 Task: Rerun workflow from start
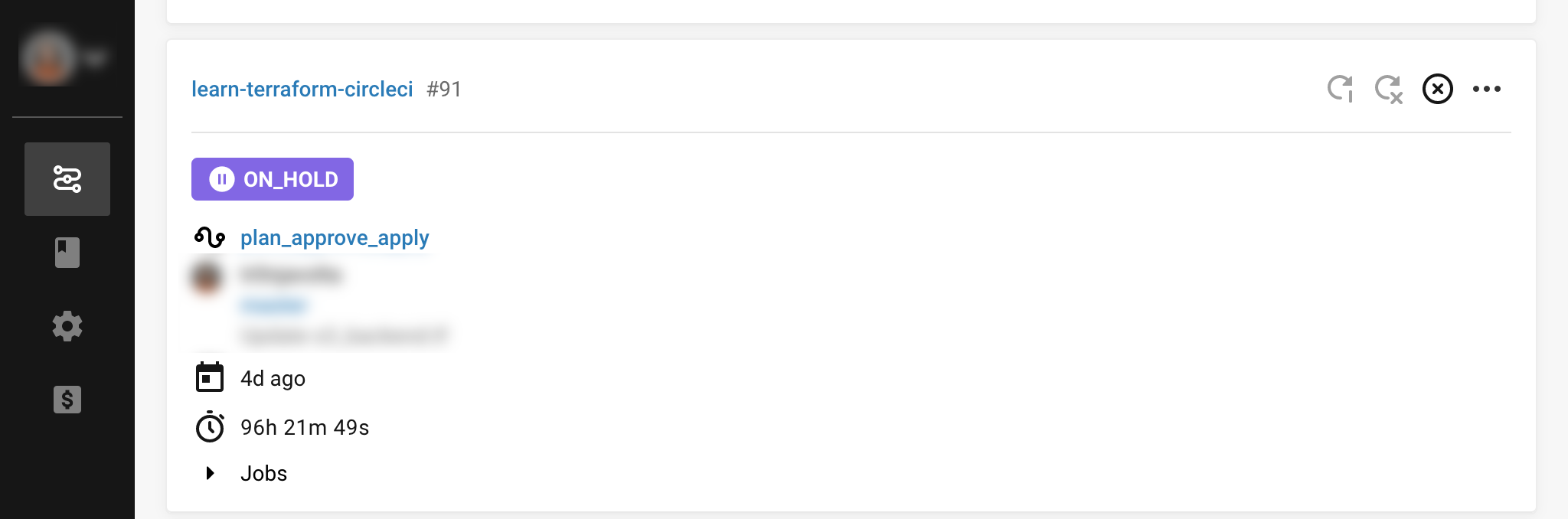click(x=1340, y=89)
